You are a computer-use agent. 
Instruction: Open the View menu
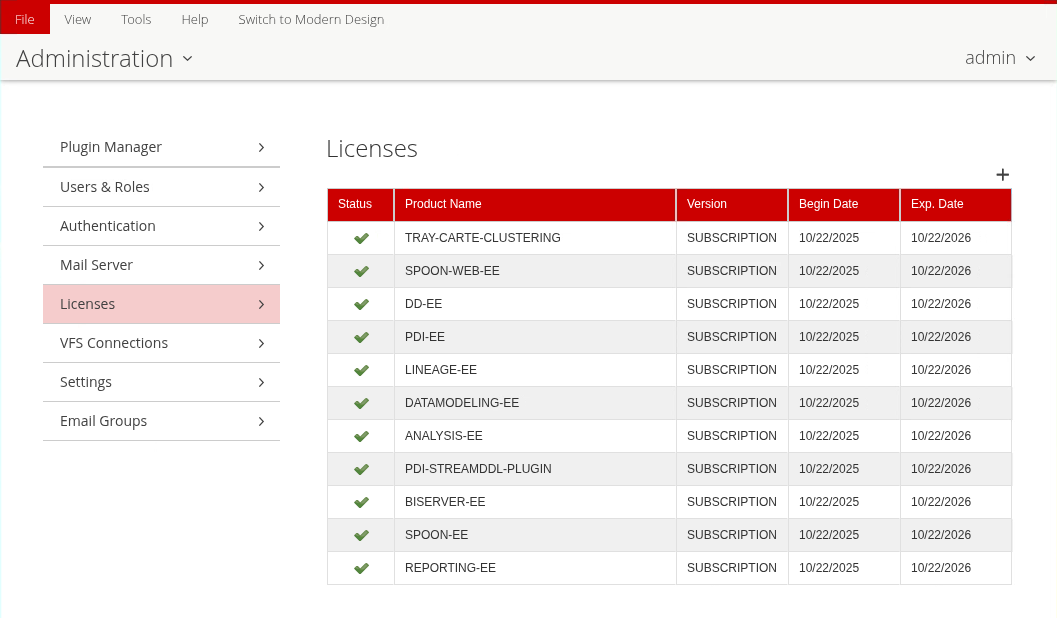(78, 19)
